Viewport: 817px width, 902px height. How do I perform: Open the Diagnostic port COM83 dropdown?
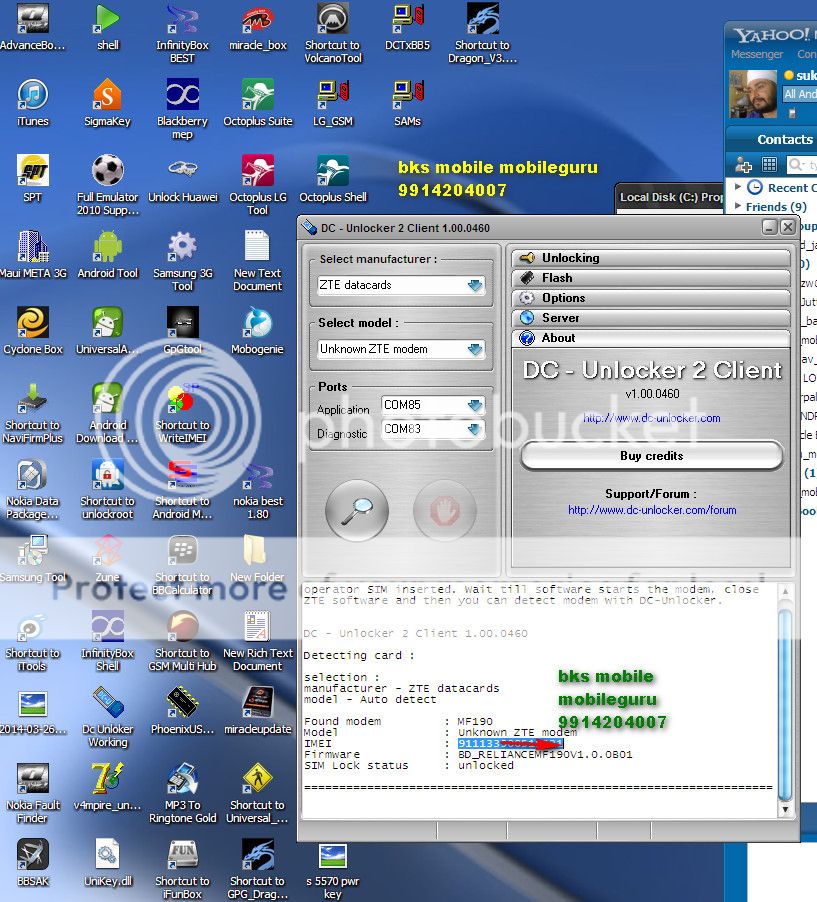pos(433,429)
